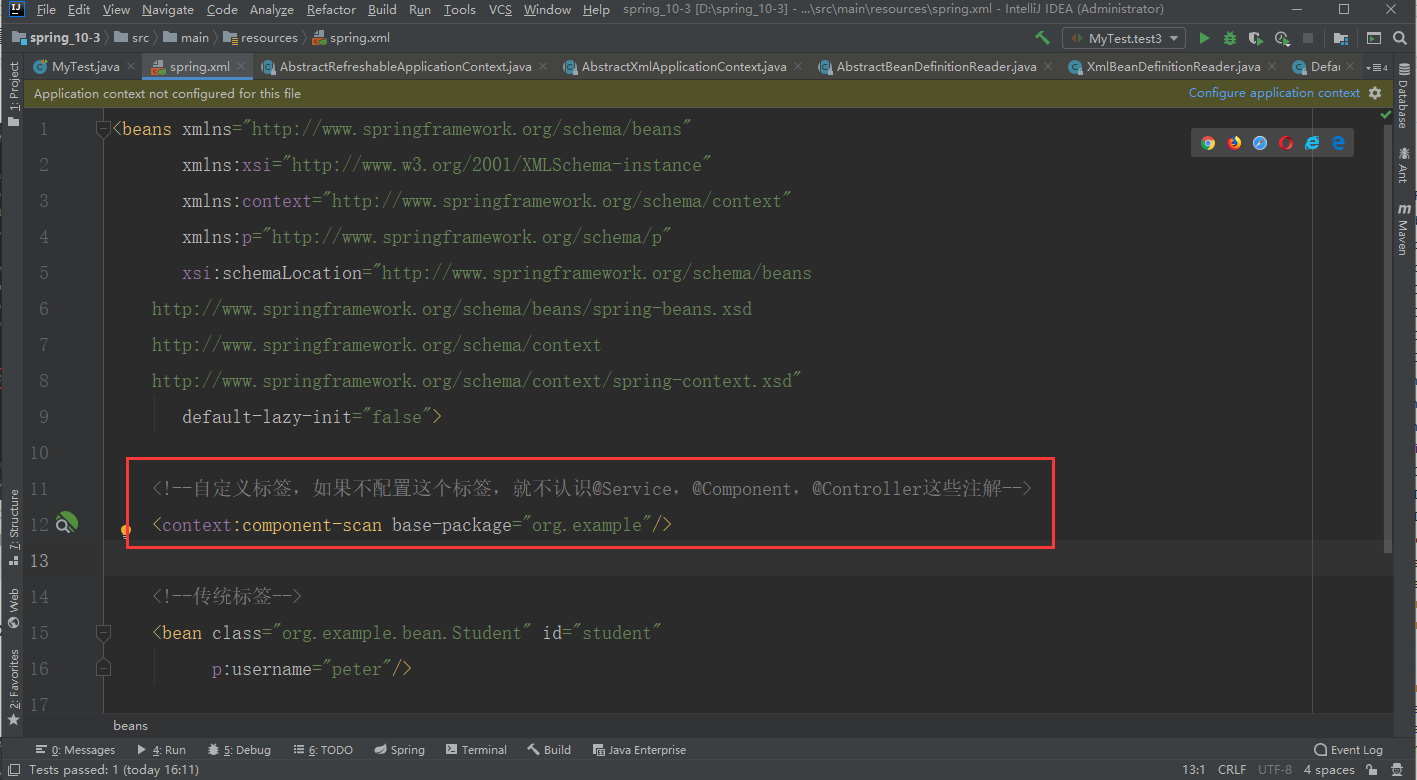Open the Ant tool window
Screen dimensions: 1417x780
coord(1403,164)
